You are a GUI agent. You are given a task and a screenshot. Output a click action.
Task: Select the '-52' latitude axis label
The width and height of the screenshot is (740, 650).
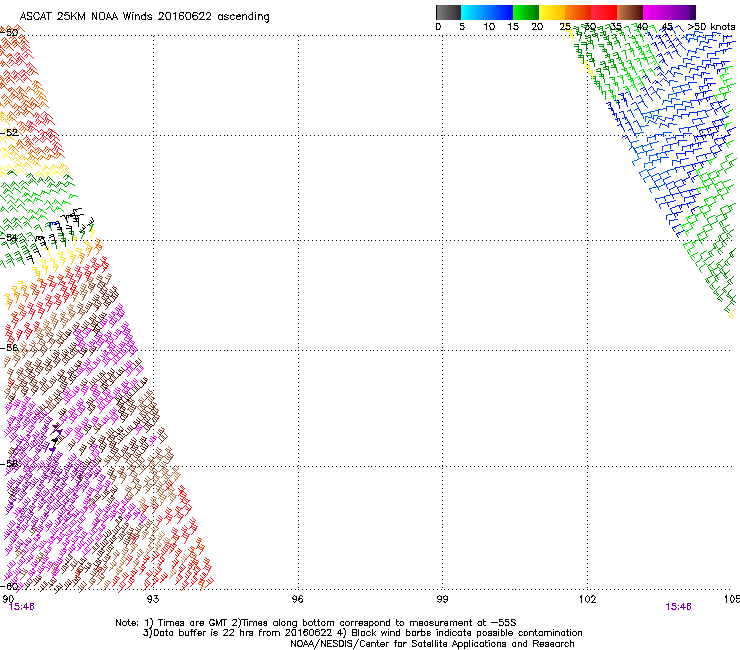point(9,133)
